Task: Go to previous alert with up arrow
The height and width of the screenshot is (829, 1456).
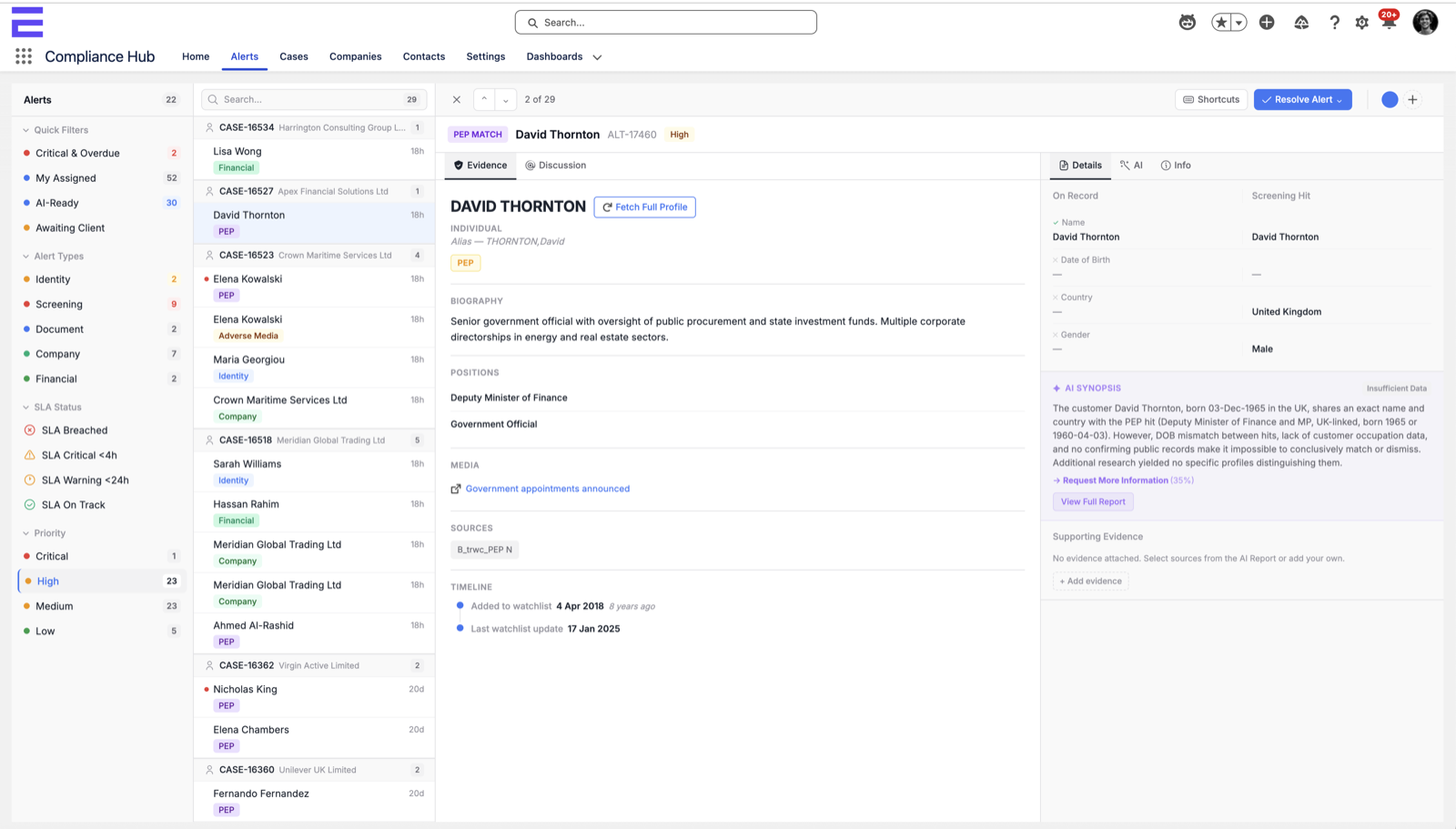Action: (484, 99)
